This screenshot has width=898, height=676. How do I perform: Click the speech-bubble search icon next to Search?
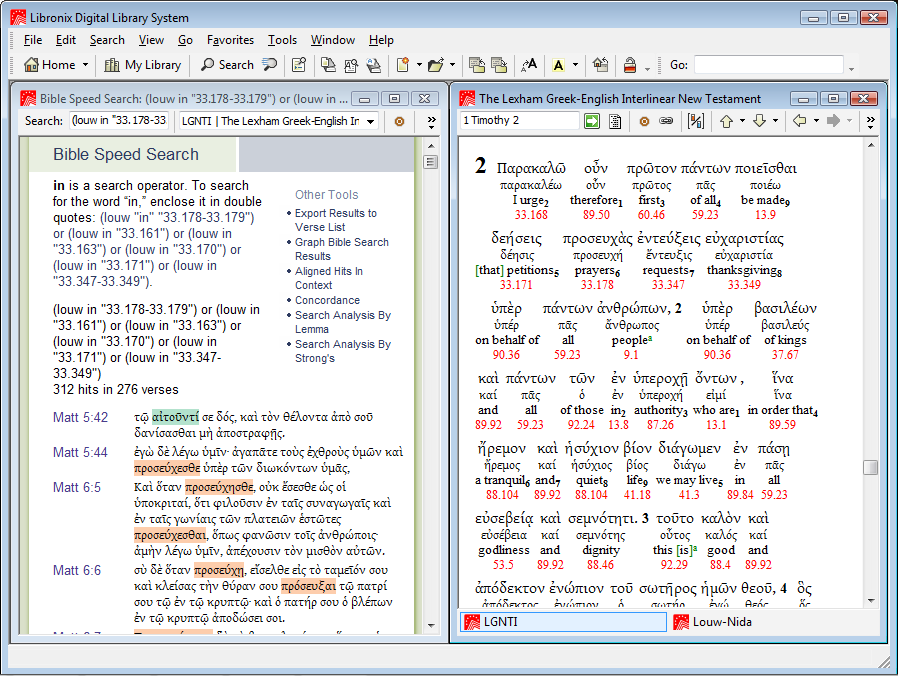pos(269,65)
